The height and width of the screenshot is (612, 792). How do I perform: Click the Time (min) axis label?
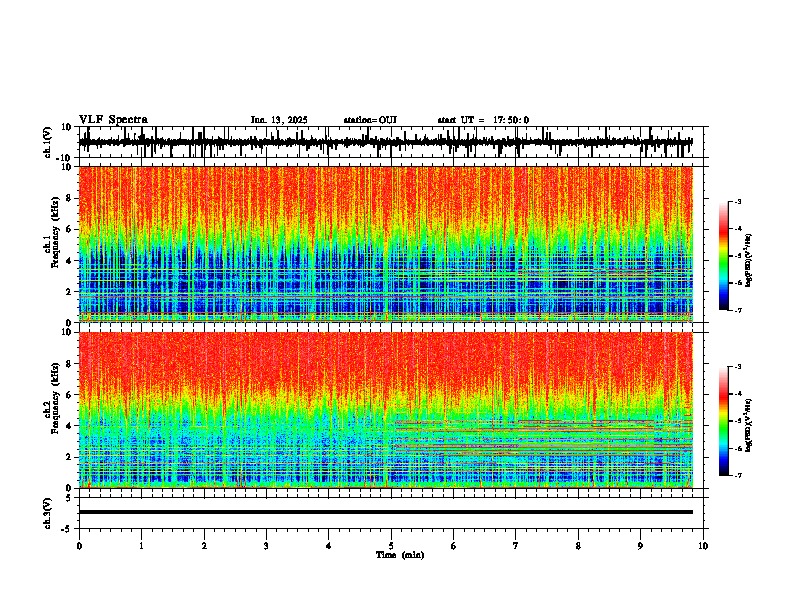(400, 555)
